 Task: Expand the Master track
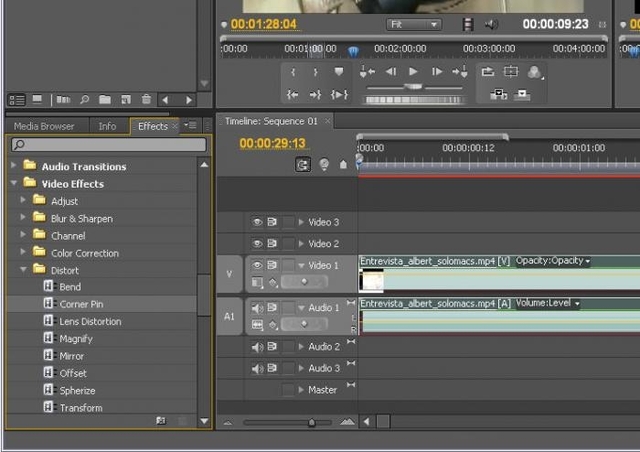pos(301,390)
